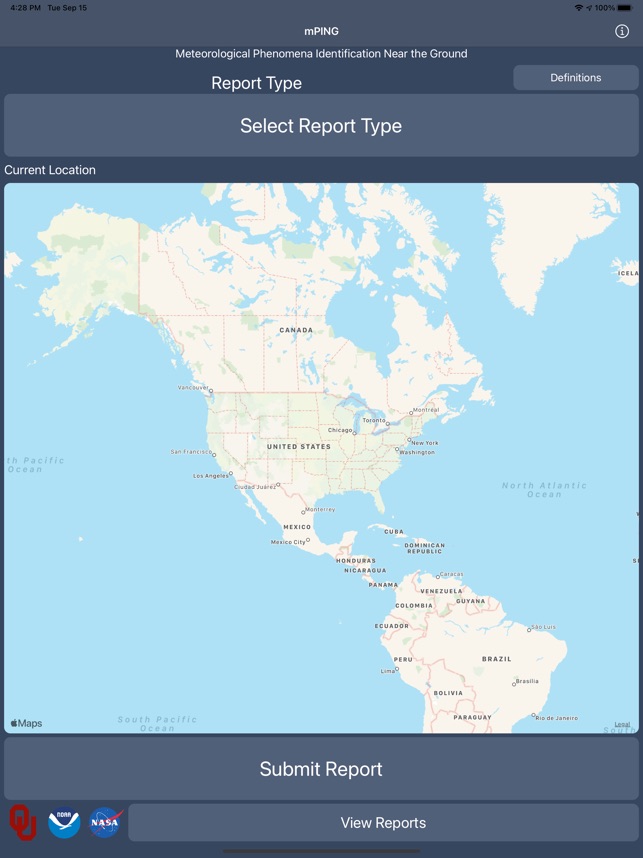
Task: Tap the battery icon in the status bar
Action: point(625,7)
